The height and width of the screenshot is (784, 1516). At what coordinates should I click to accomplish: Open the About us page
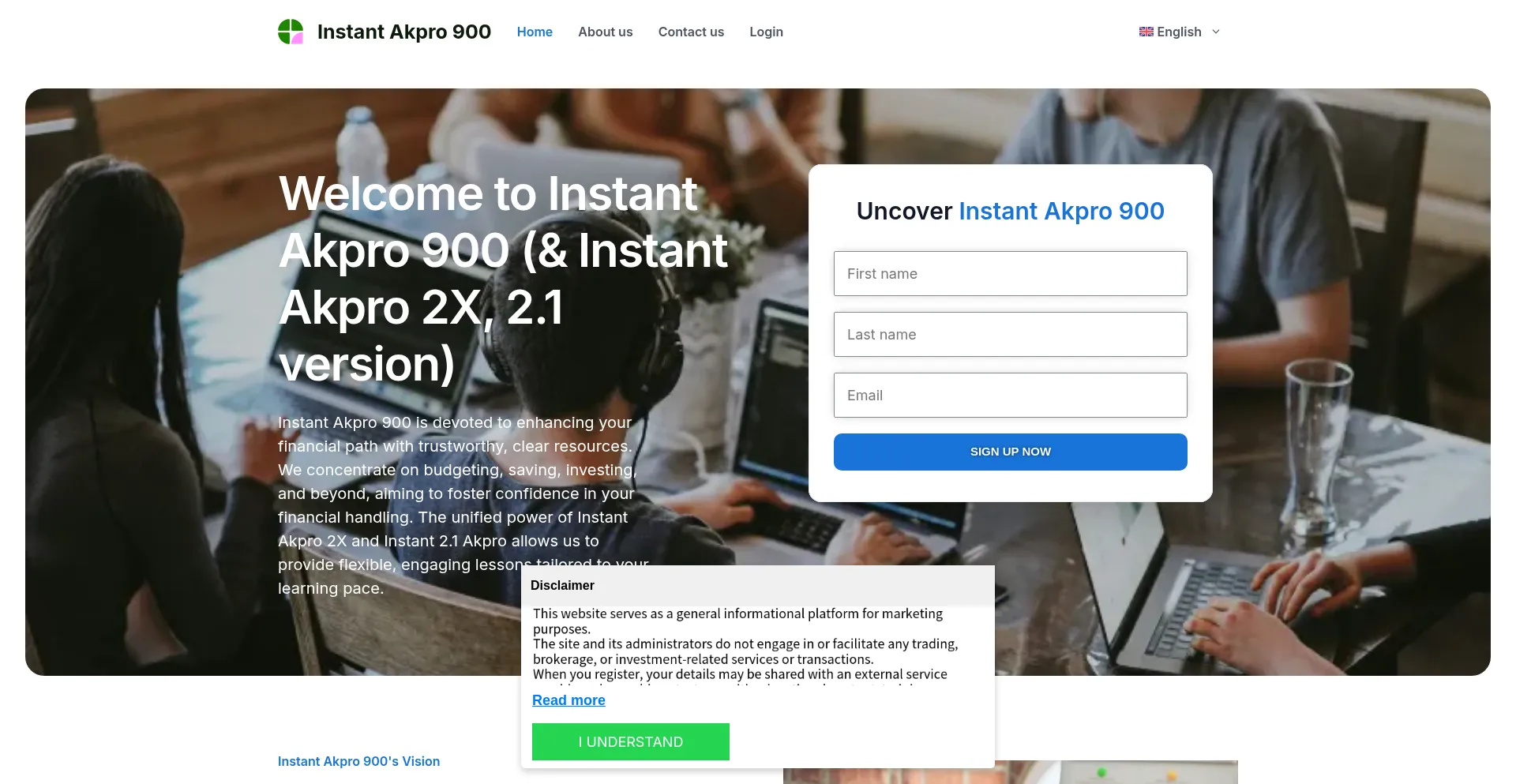(606, 32)
